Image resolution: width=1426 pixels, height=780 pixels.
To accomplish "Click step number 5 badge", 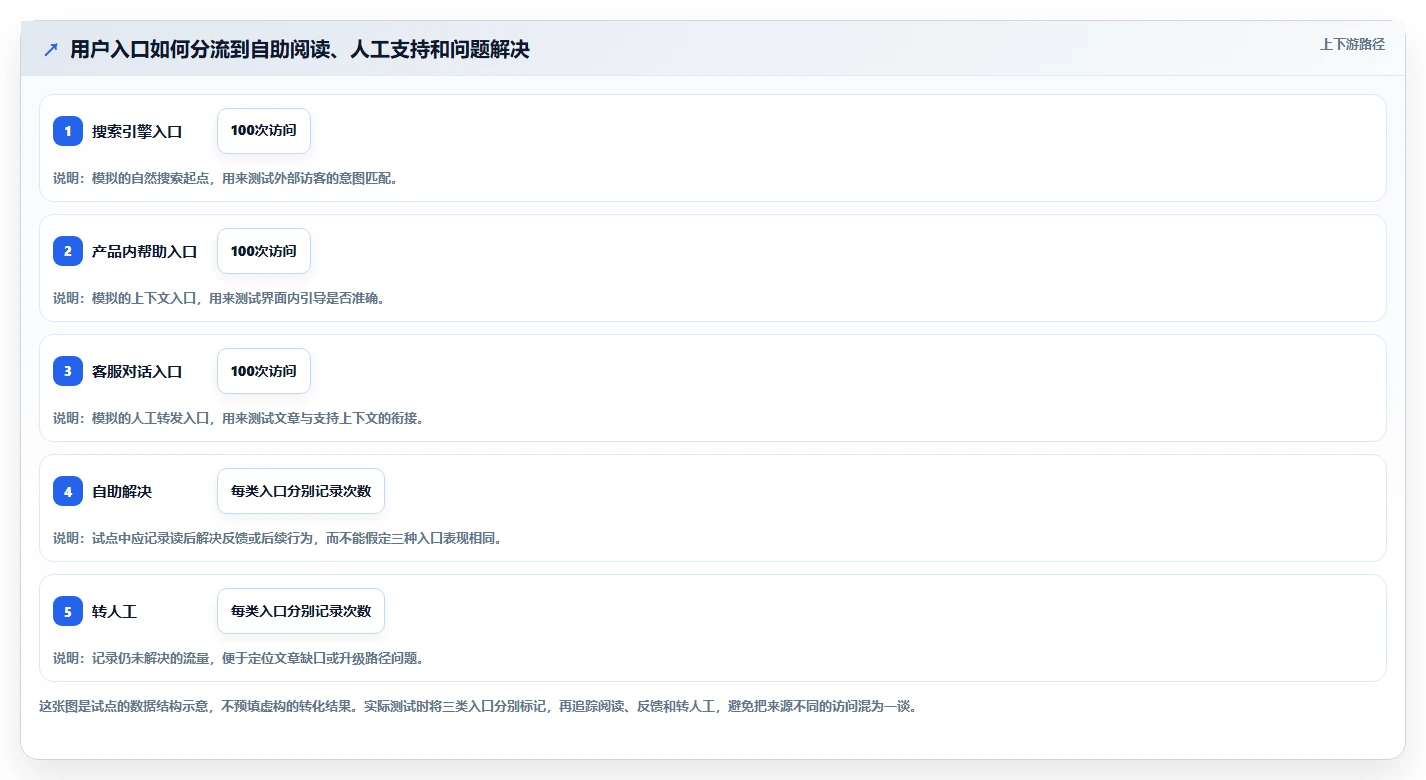I will point(68,611).
